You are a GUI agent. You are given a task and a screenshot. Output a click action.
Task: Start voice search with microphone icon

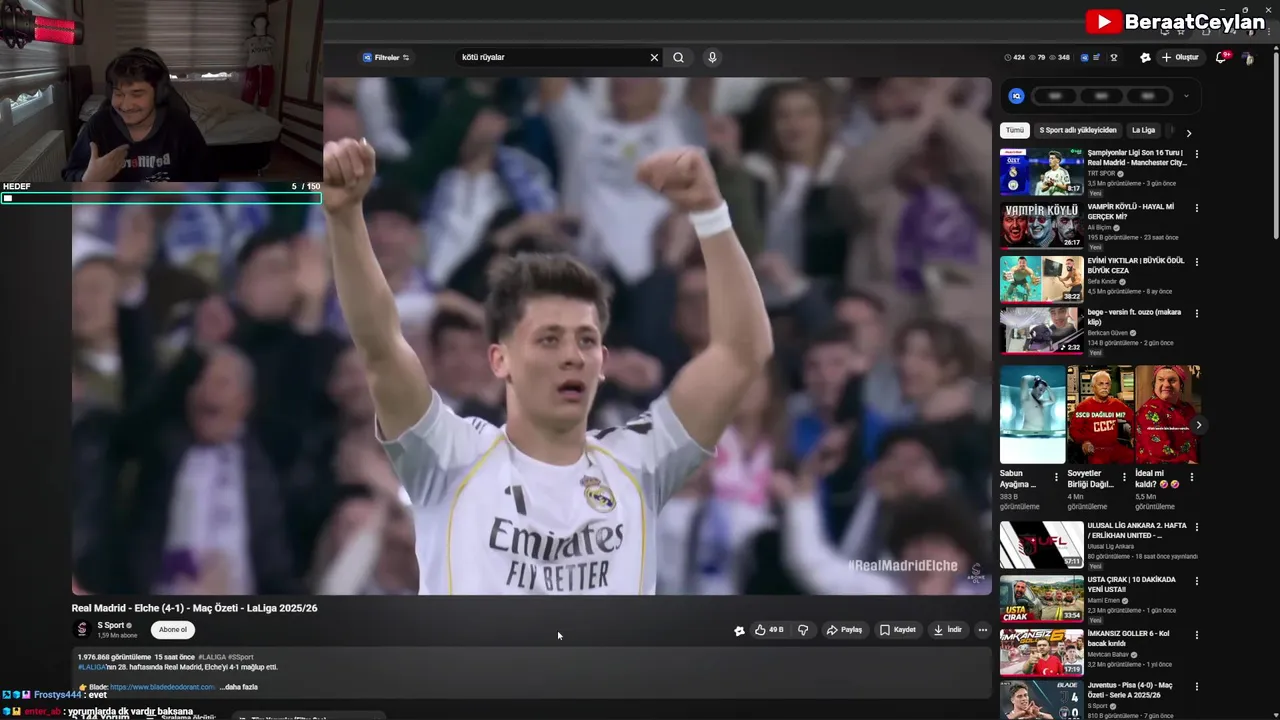[x=712, y=58]
